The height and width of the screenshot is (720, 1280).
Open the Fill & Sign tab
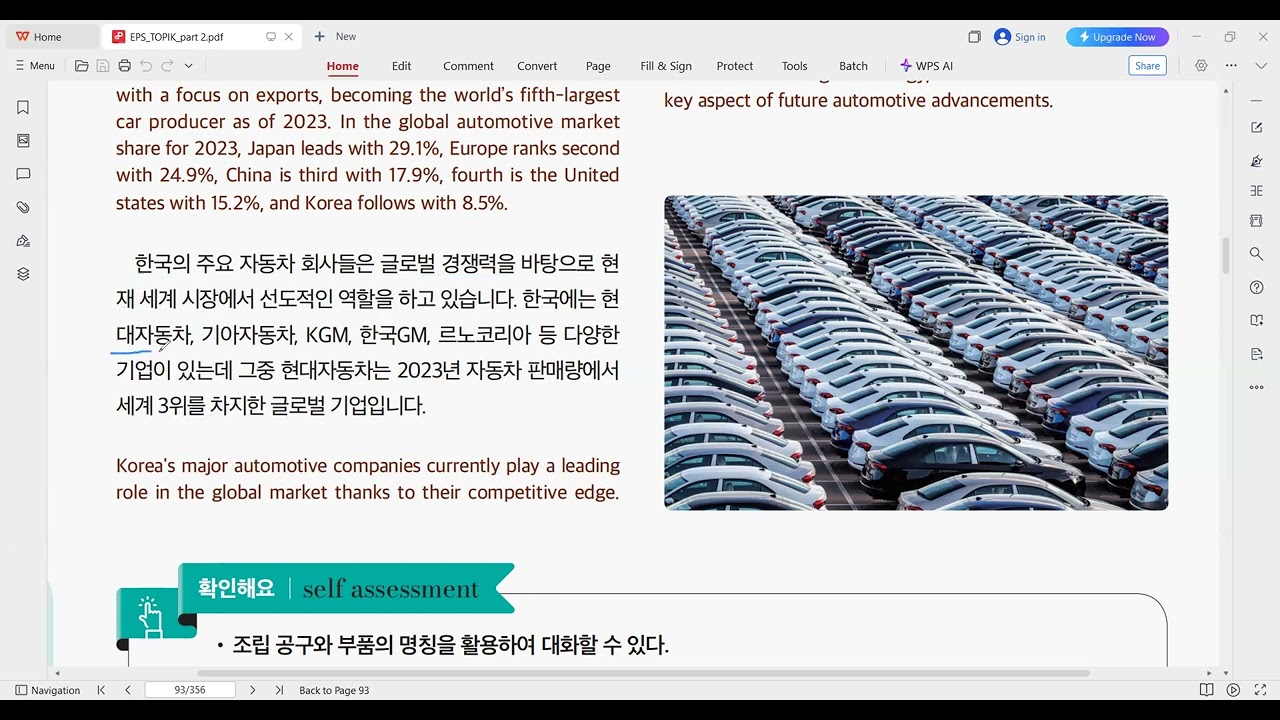tap(666, 66)
